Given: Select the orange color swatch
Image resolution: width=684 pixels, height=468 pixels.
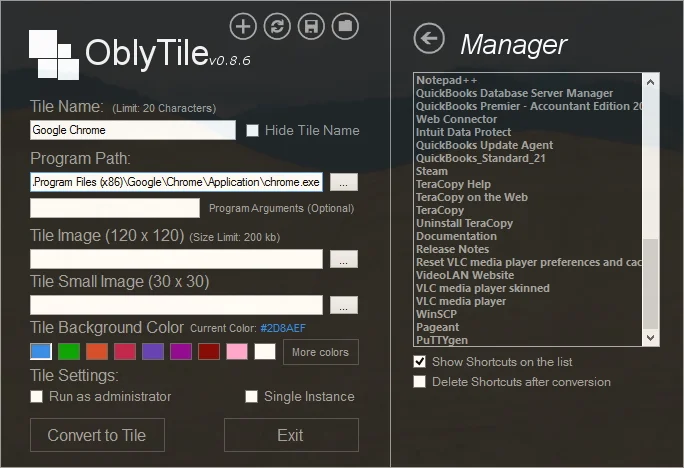Looking at the screenshot, I should (x=97, y=352).
